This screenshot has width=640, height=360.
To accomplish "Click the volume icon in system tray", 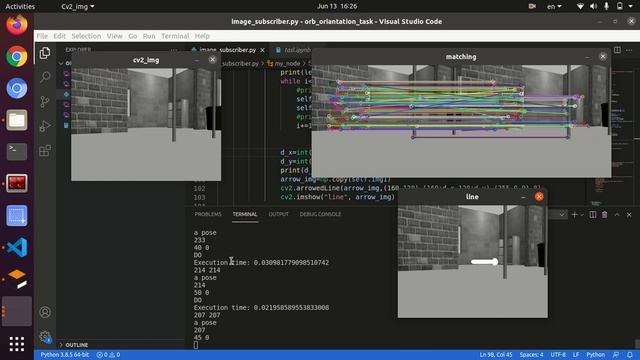I will [593, 7].
